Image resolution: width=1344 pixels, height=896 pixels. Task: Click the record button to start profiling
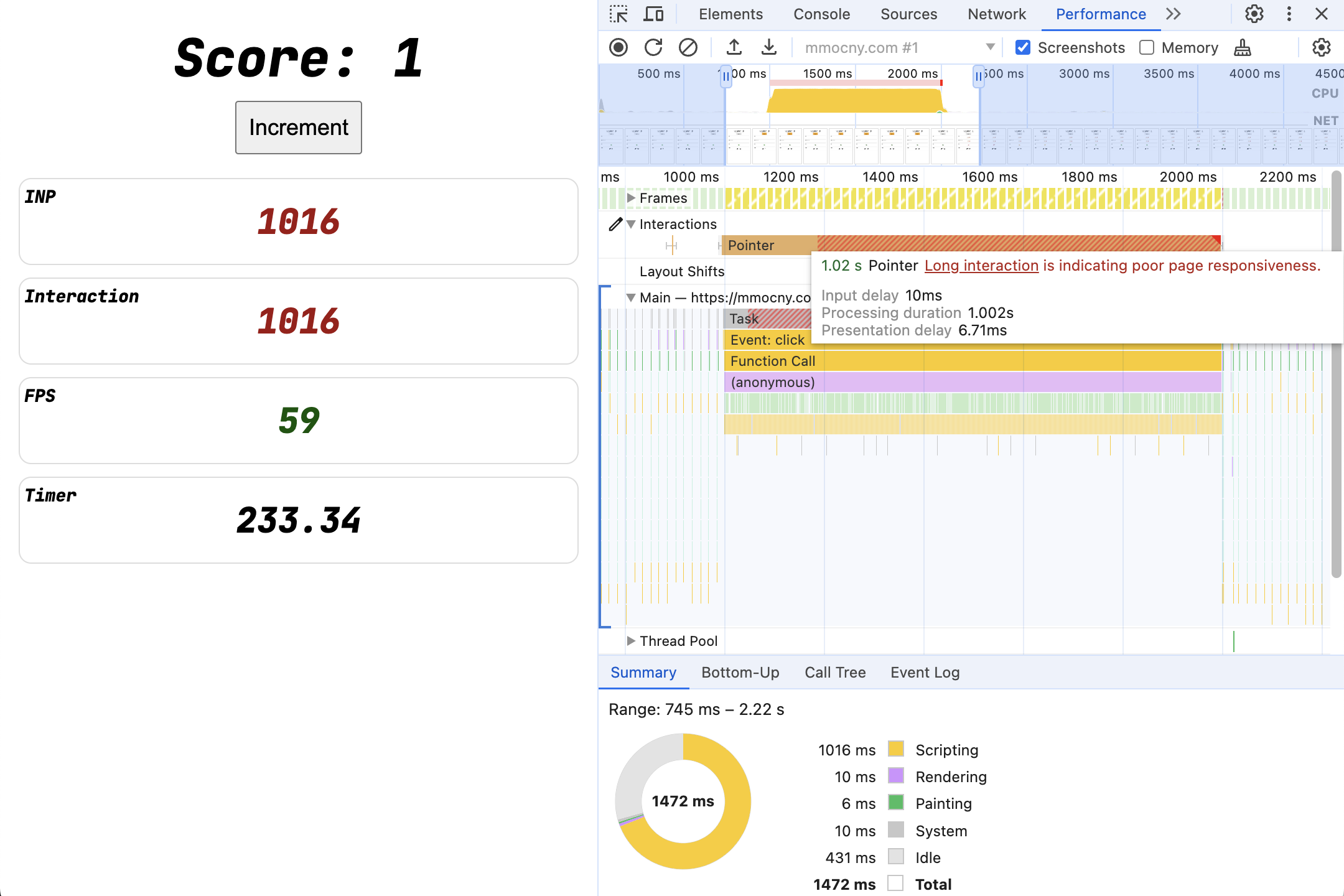(619, 46)
